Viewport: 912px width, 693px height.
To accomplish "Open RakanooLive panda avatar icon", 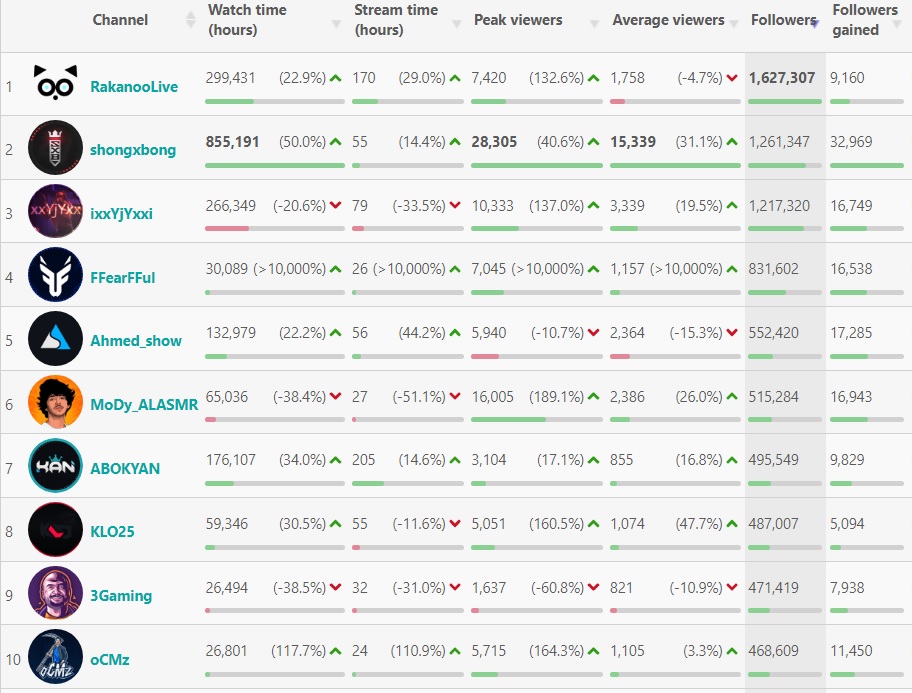I will pos(55,85).
